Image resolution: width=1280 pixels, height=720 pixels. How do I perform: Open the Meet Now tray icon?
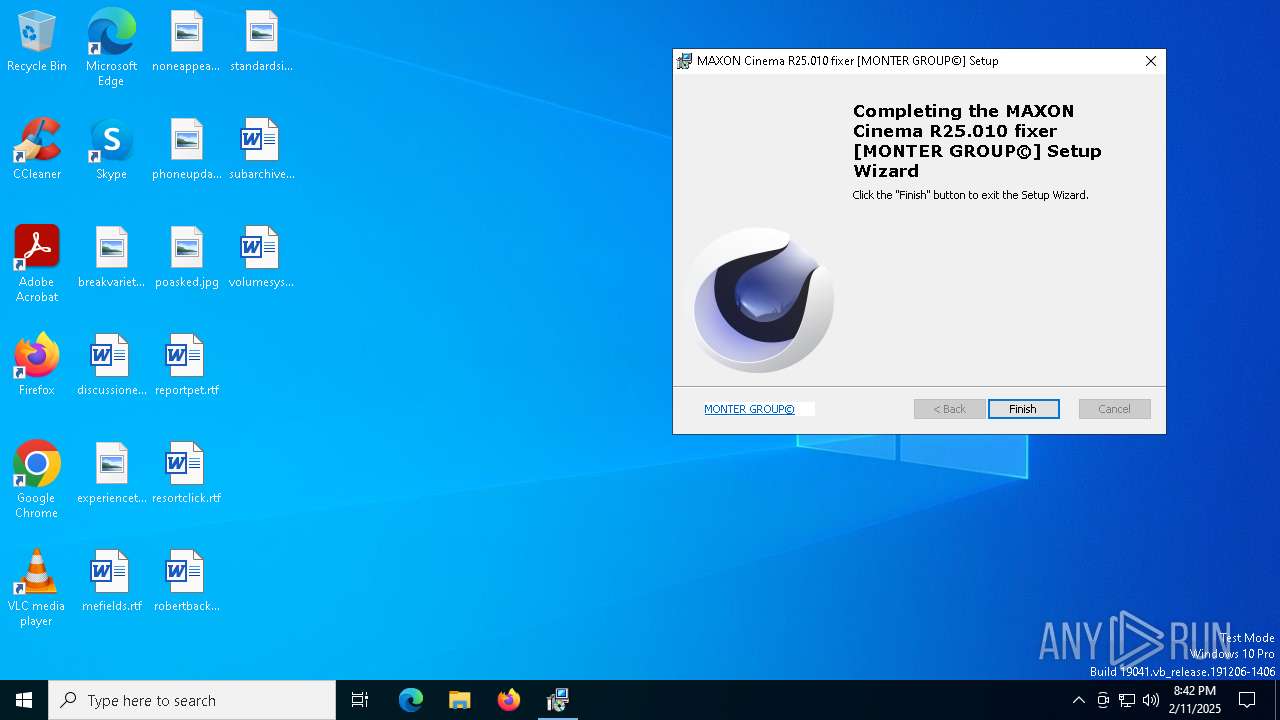click(1103, 700)
